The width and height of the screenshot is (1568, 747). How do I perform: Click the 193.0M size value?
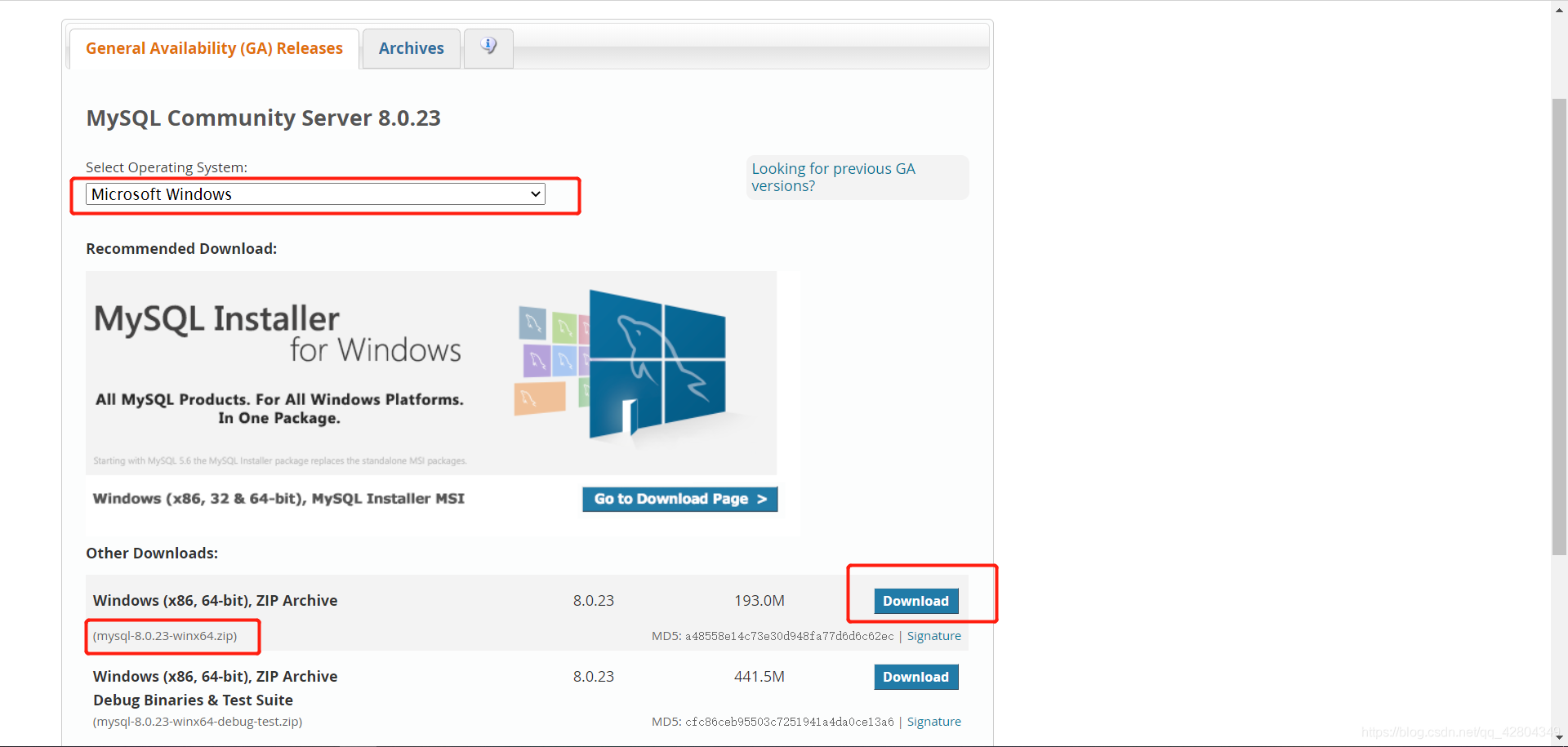click(759, 601)
